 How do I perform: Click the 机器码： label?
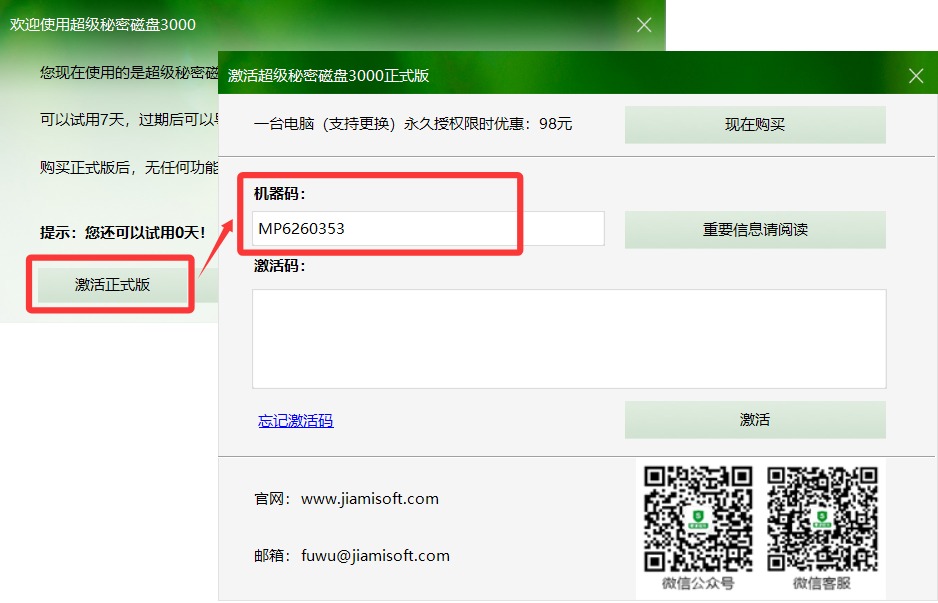[x=279, y=194]
